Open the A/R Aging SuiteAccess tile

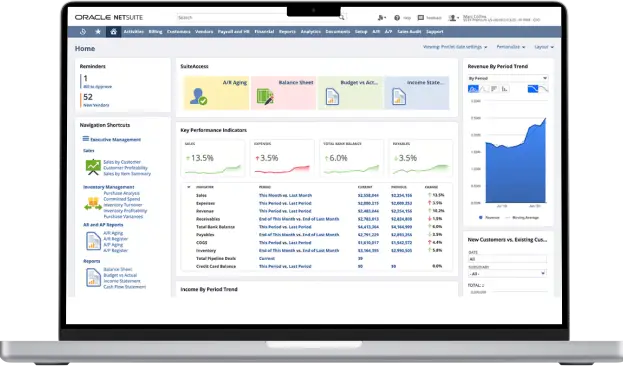(x=217, y=93)
